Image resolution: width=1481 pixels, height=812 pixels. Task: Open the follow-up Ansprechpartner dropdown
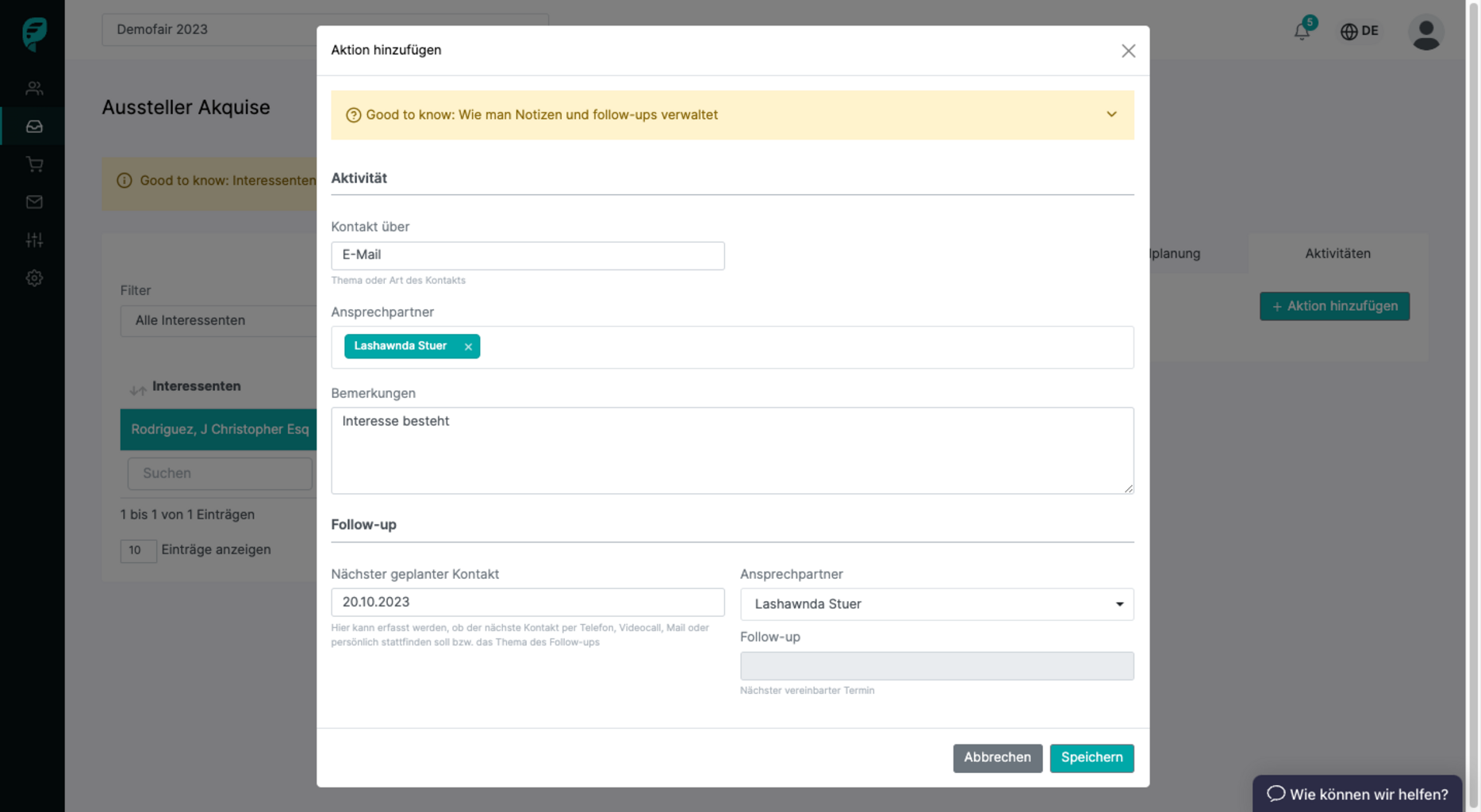tap(936, 604)
